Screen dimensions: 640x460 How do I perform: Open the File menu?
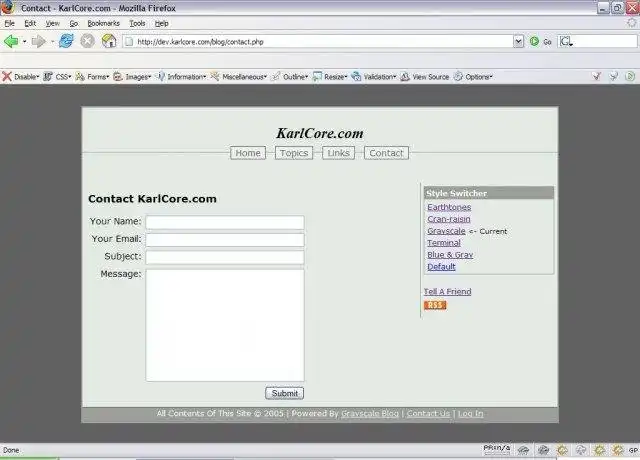[9, 23]
